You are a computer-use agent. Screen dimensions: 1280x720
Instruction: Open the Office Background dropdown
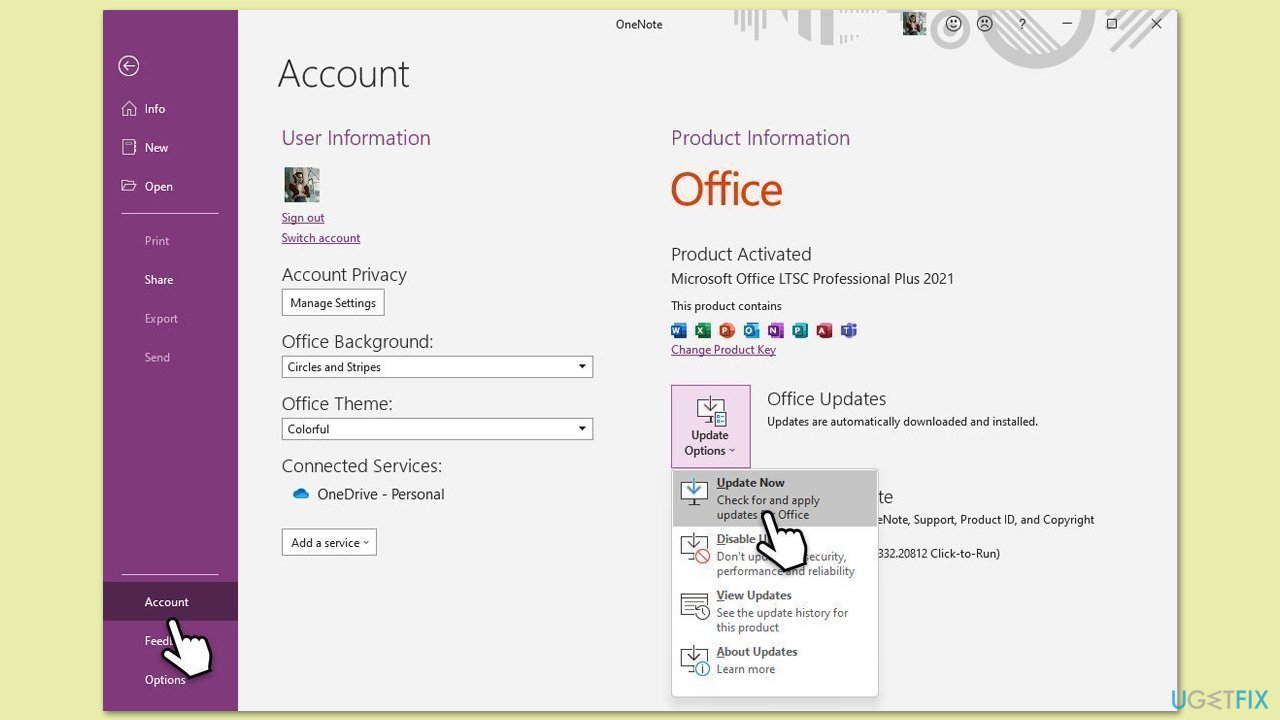pyautogui.click(x=437, y=366)
